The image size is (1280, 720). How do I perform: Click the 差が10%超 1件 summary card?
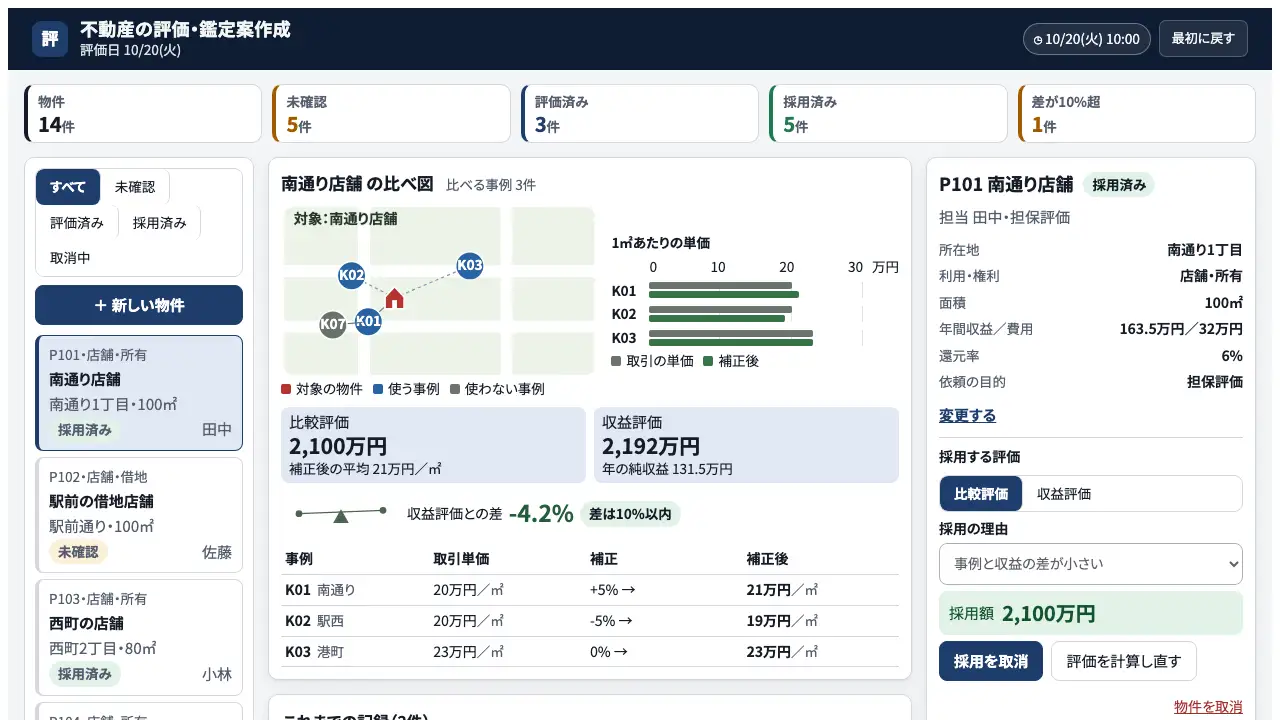(1135, 114)
